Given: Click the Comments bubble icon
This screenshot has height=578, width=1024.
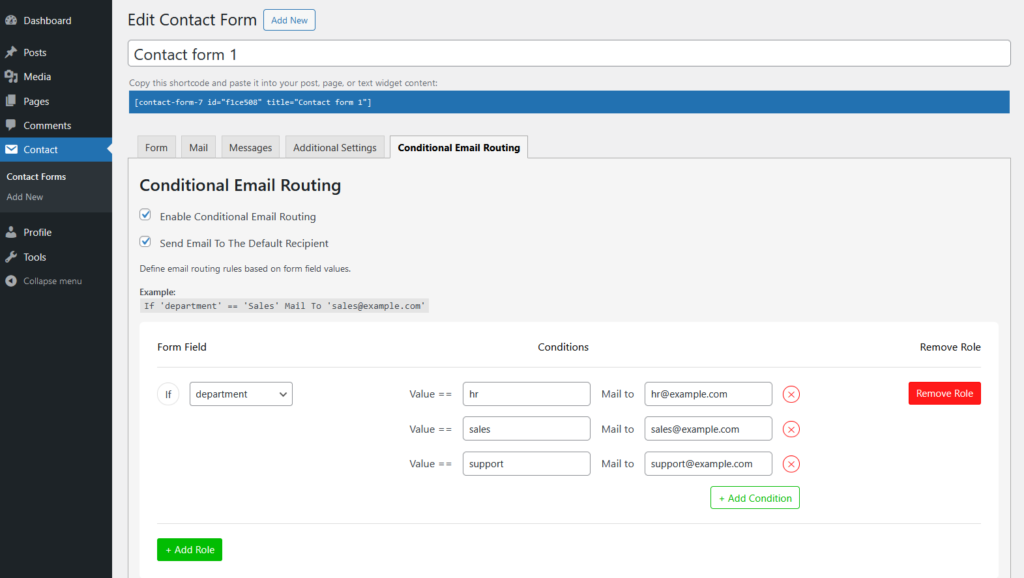Looking at the screenshot, I should (x=11, y=126).
